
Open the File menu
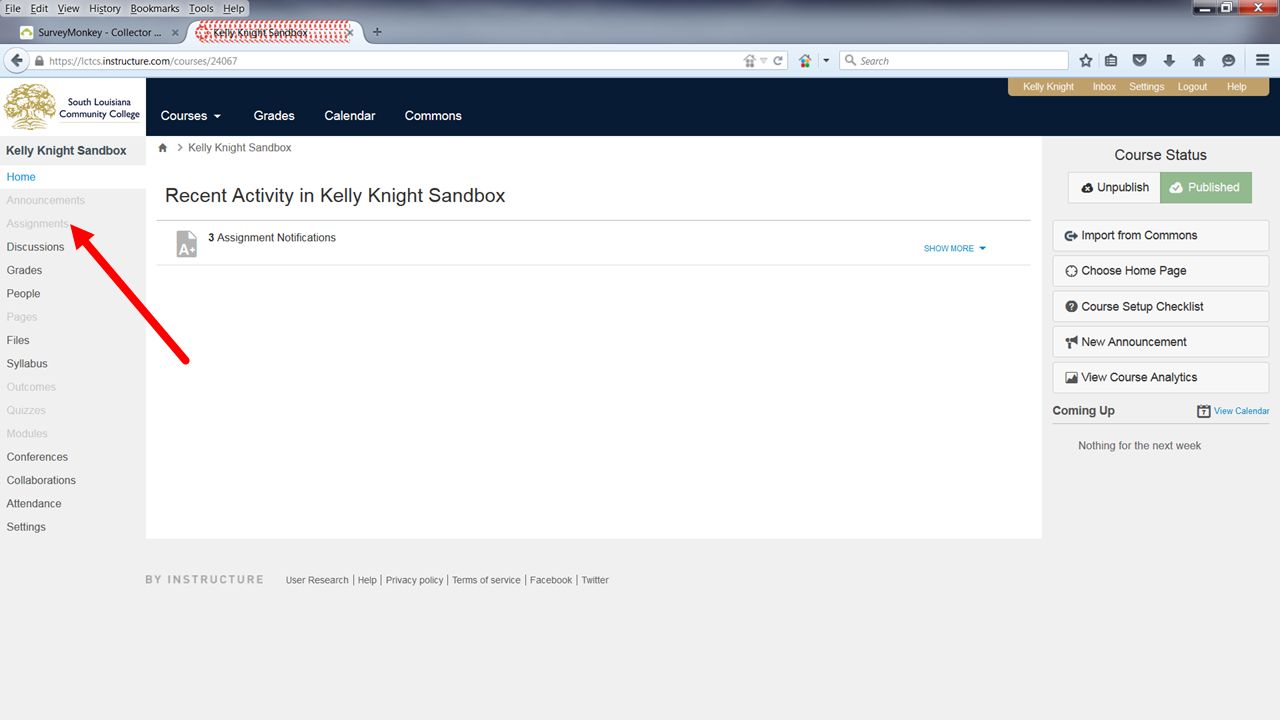(x=13, y=8)
